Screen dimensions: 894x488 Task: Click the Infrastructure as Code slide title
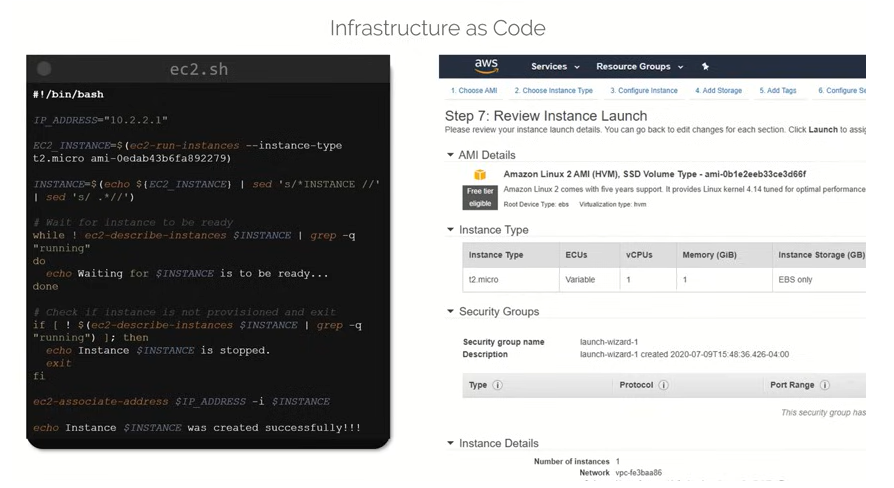pyautogui.click(x=437, y=28)
